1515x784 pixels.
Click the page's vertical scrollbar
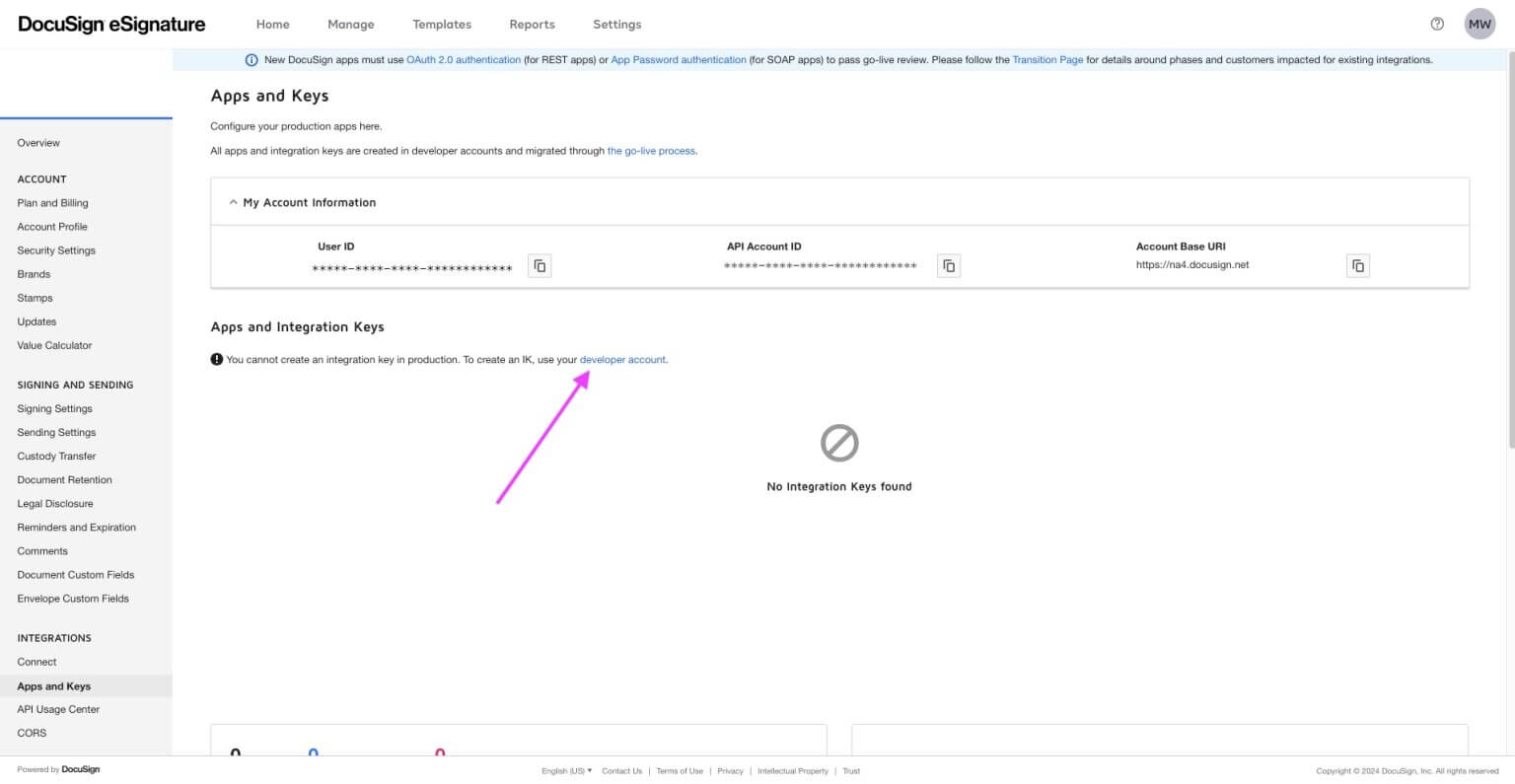pyautogui.click(x=1510, y=247)
